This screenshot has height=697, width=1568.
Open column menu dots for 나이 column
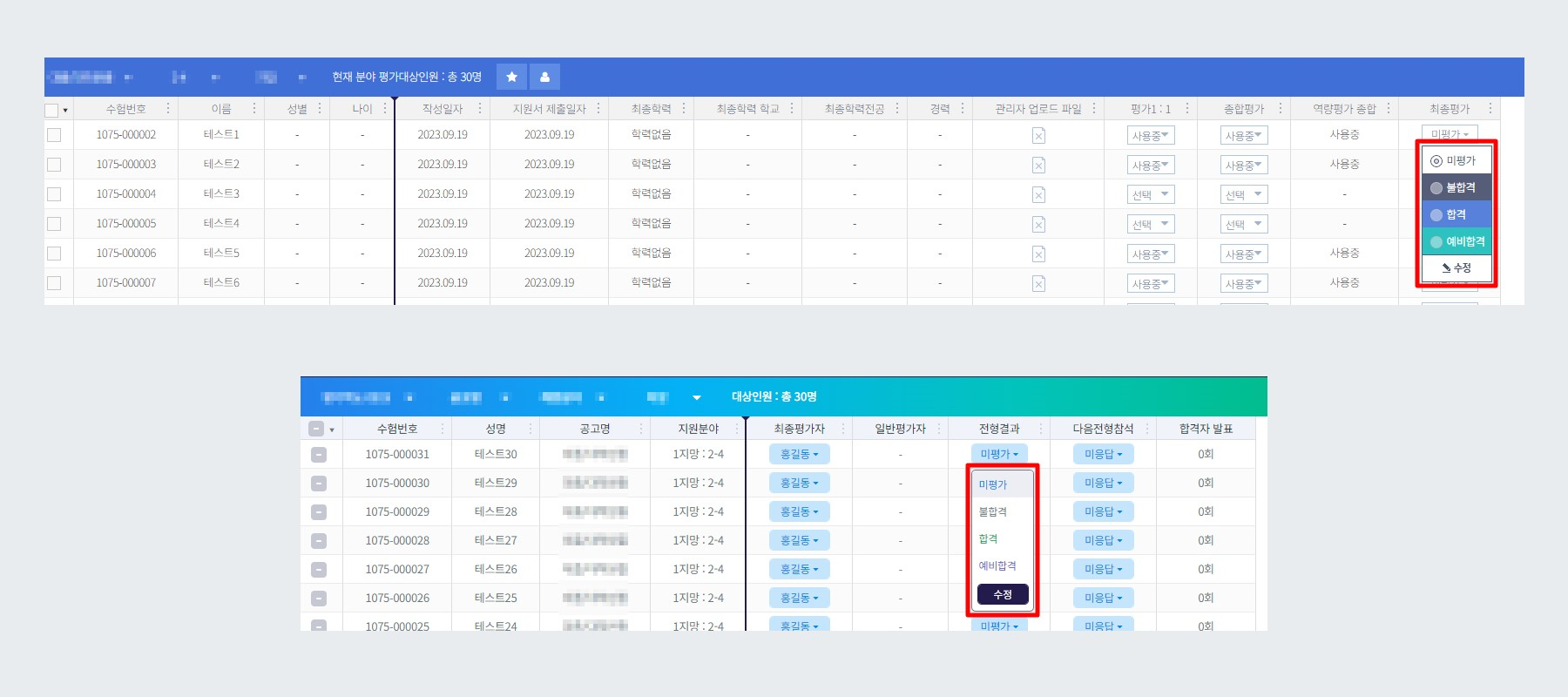tap(384, 108)
